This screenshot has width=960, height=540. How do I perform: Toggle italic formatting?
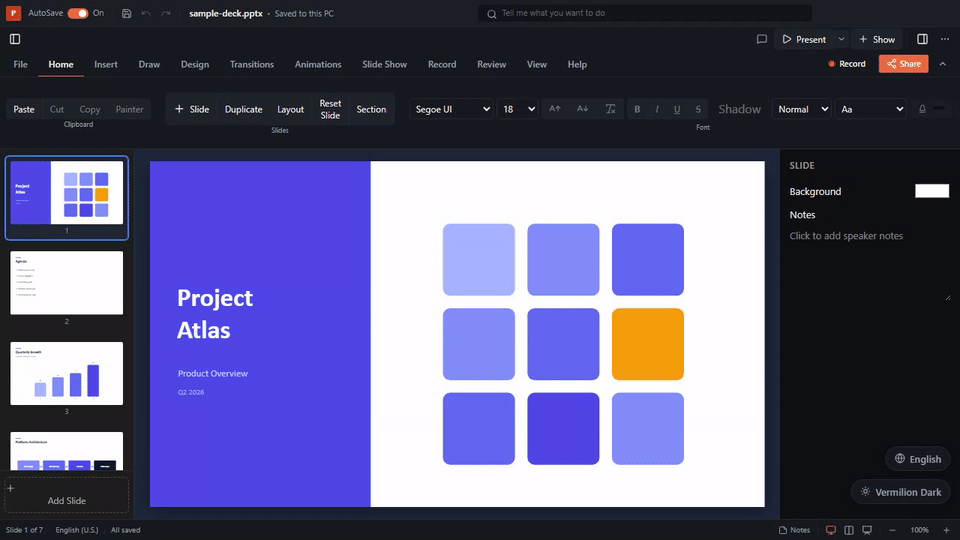click(657, 109)
